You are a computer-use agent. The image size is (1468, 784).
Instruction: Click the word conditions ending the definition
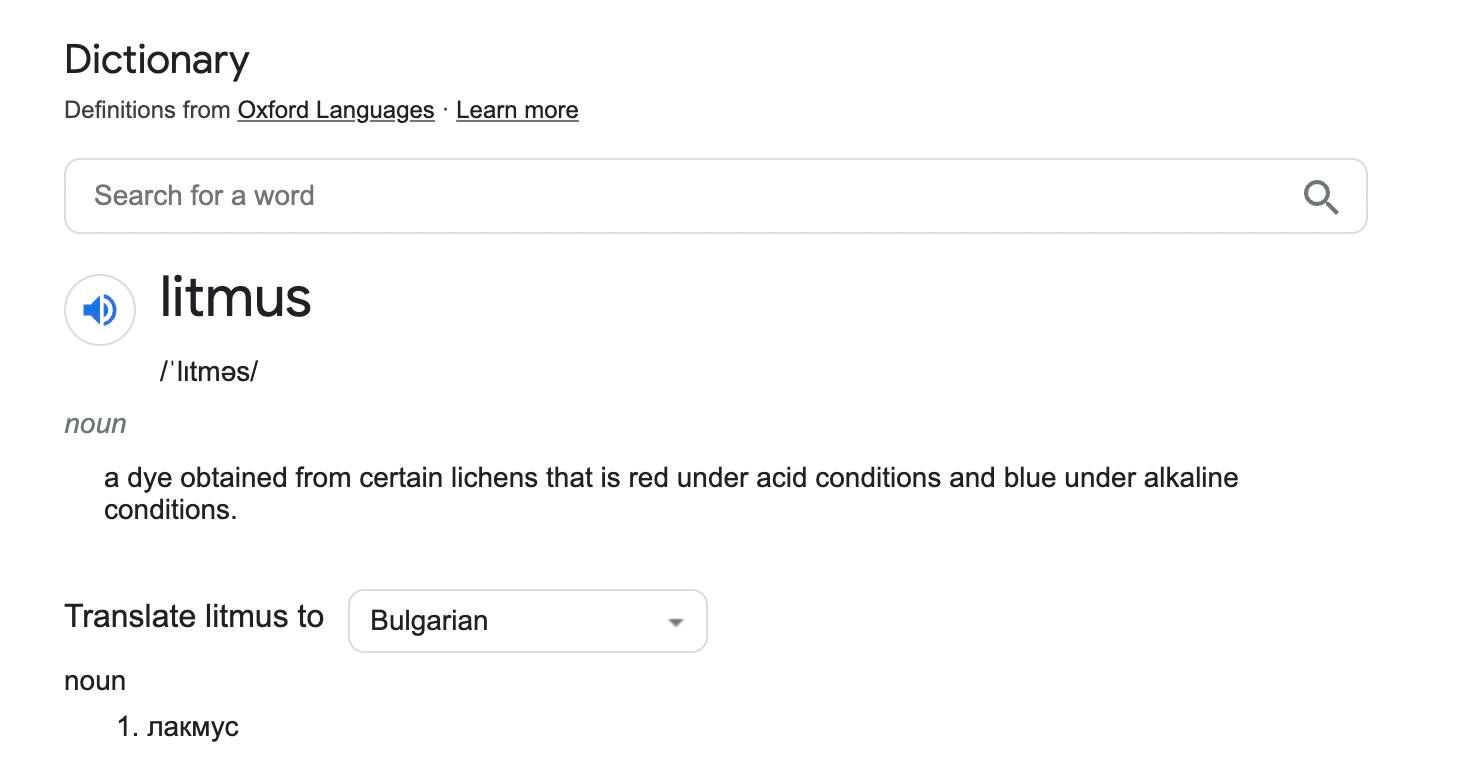pyautogui.click(x=170, y=510)
